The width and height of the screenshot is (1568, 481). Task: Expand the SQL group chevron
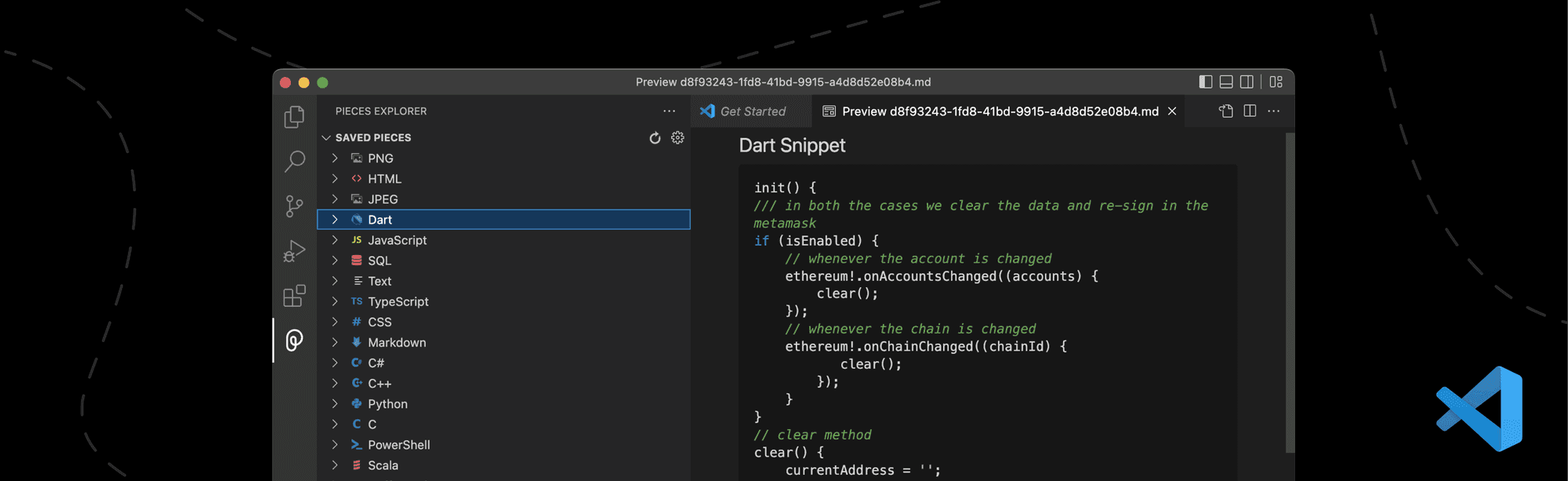coord(335,261)
